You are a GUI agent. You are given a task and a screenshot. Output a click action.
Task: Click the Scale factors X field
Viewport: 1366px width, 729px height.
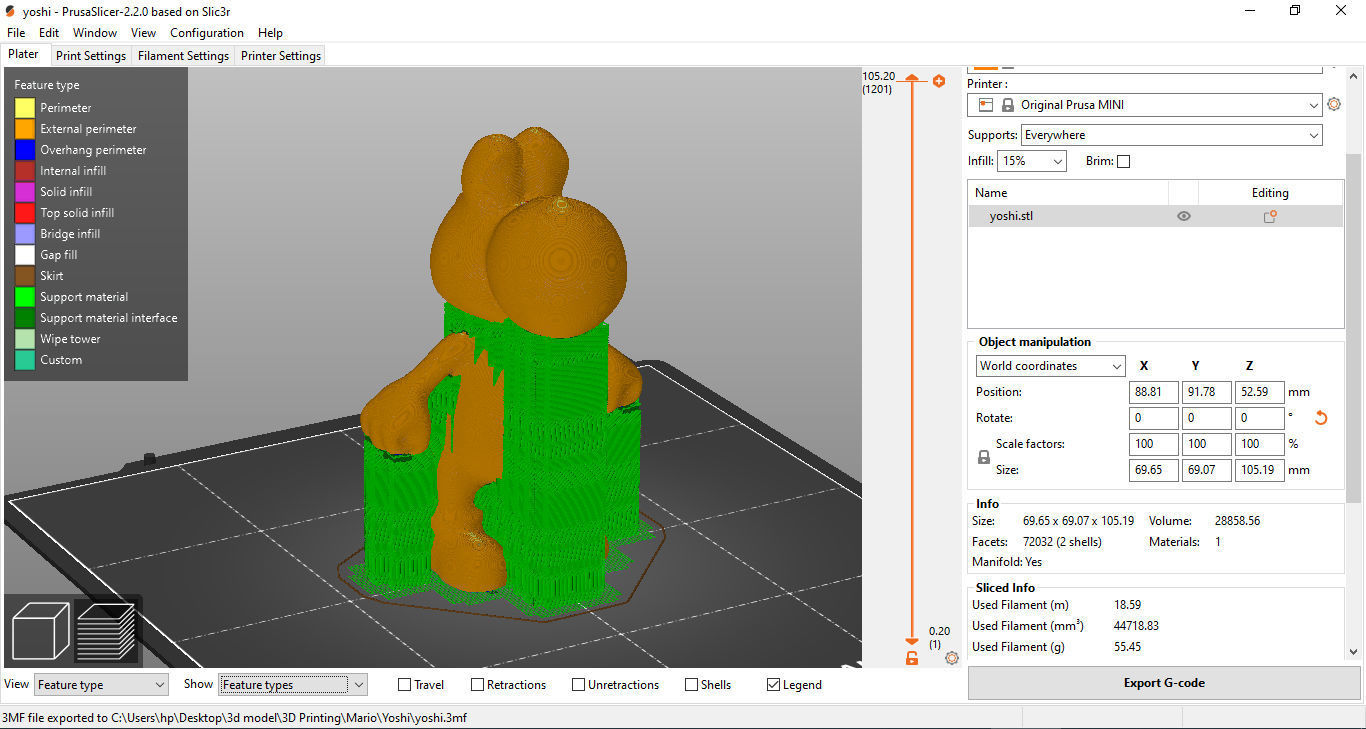[1153, 444]
